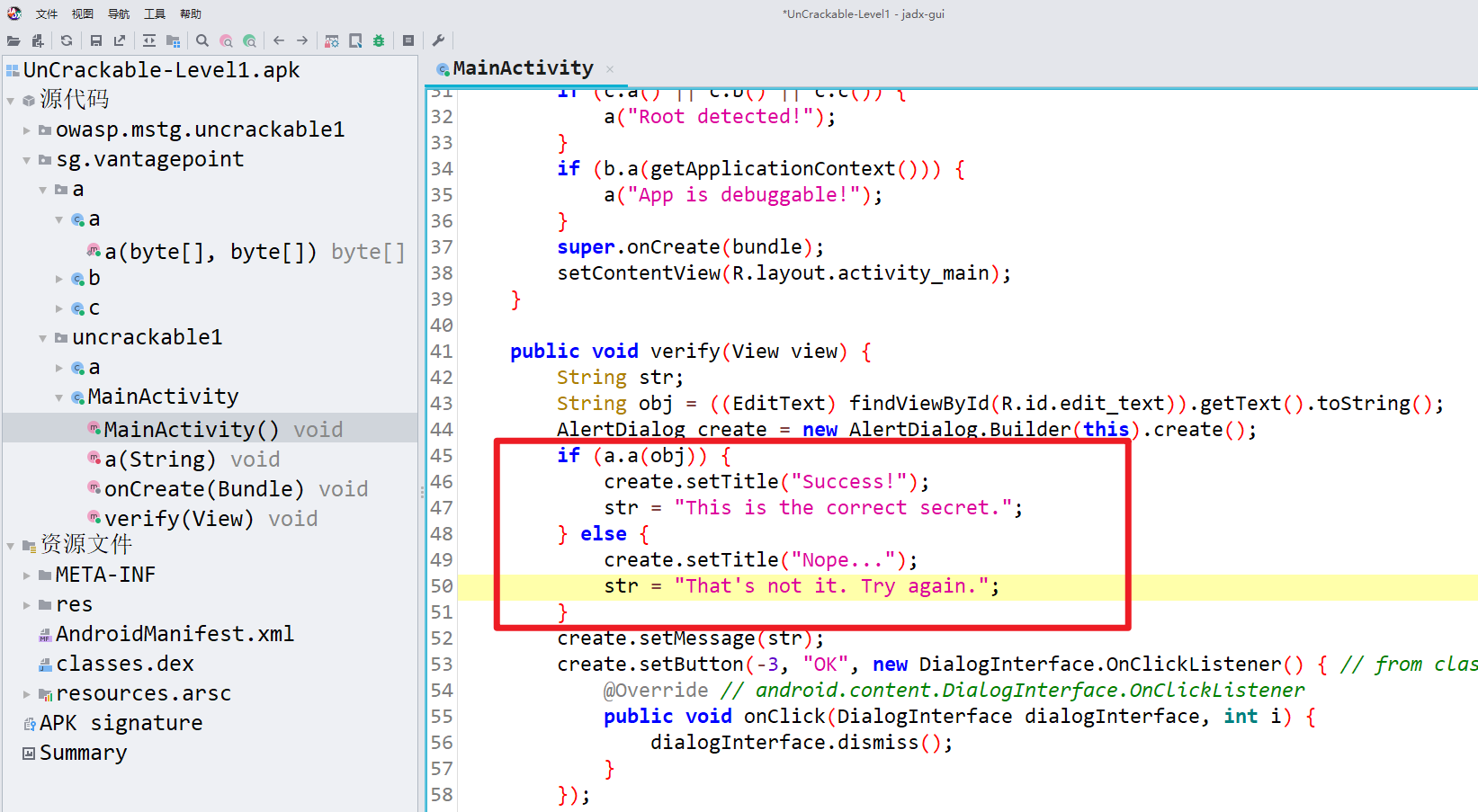
Task: Close the MainActivity editor tab
Action: click(610, 69)
